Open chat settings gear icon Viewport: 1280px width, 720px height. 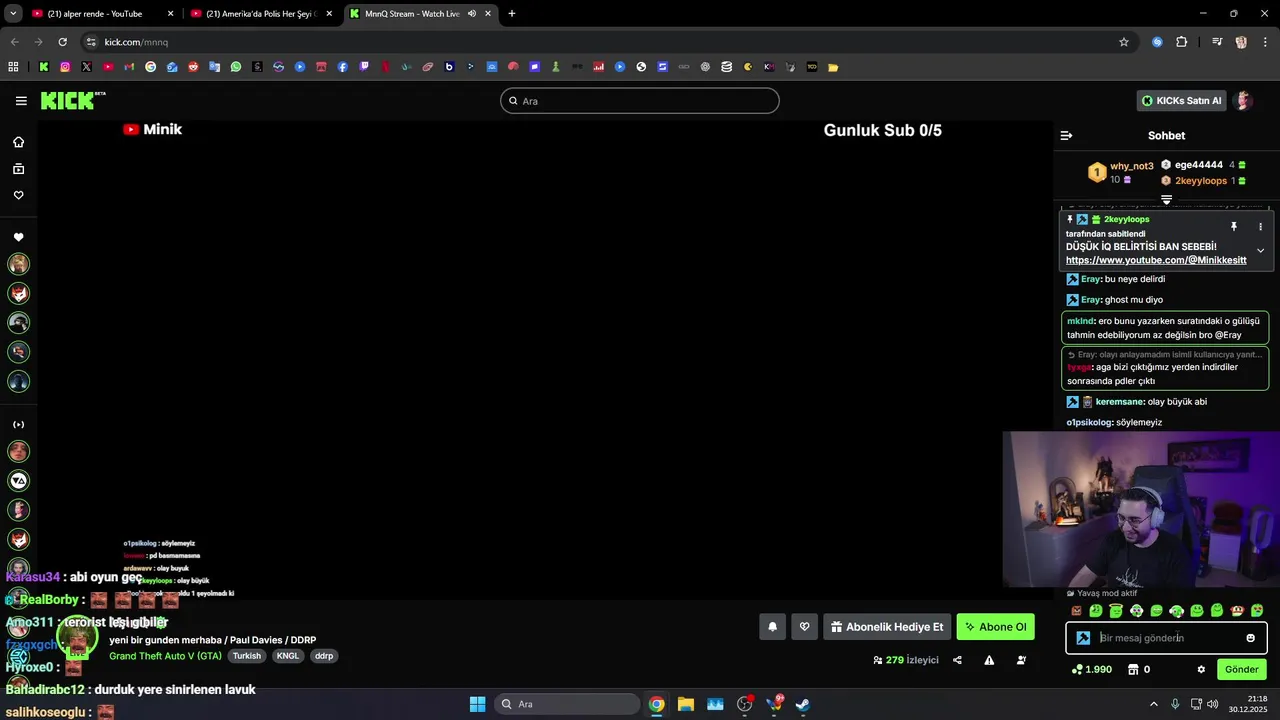point(1201,670)
